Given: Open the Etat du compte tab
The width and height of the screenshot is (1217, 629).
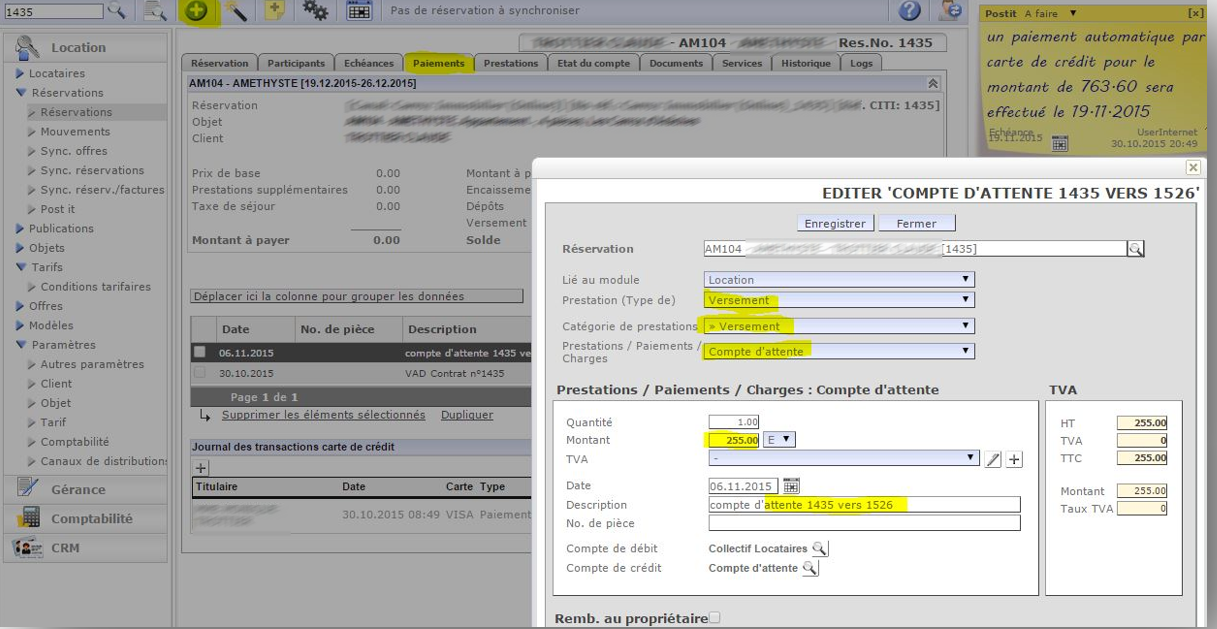Looking at the screenshot, I should [x=593, y=63].
